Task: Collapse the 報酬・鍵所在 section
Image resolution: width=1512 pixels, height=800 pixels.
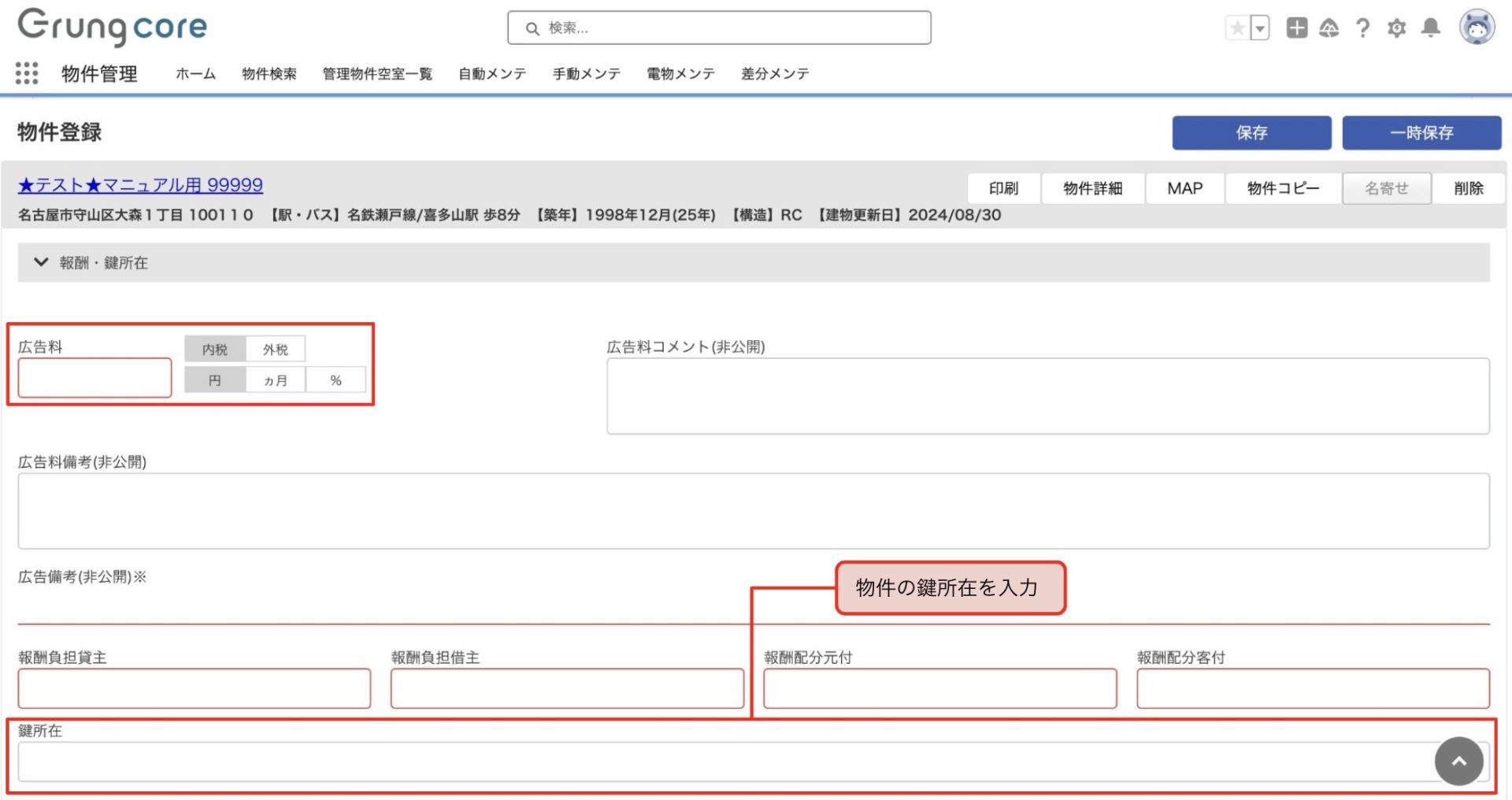Action: (x=41, y=262)
